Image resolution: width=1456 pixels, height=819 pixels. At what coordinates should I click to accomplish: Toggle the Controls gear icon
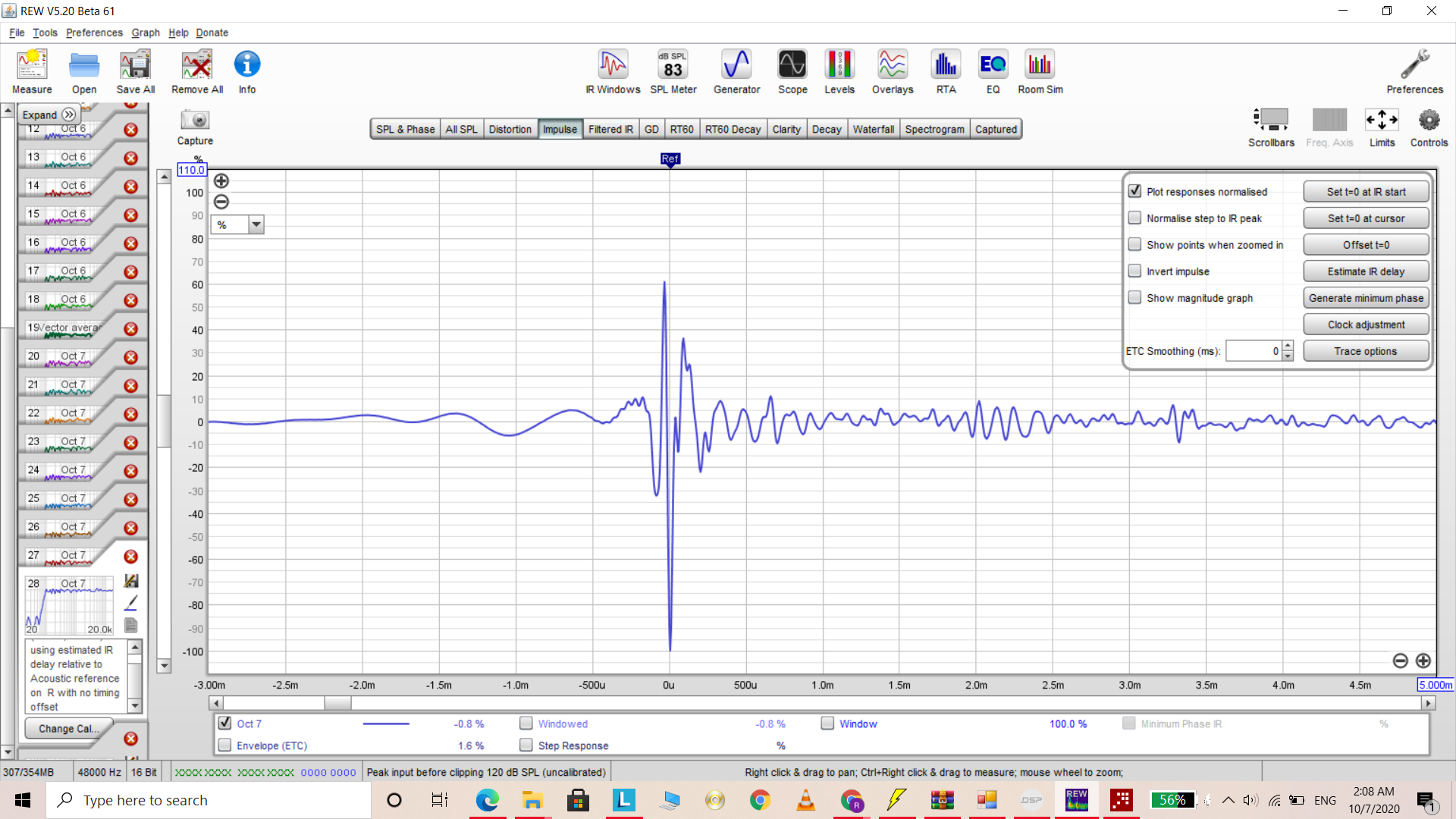(x=1429, y=127)
